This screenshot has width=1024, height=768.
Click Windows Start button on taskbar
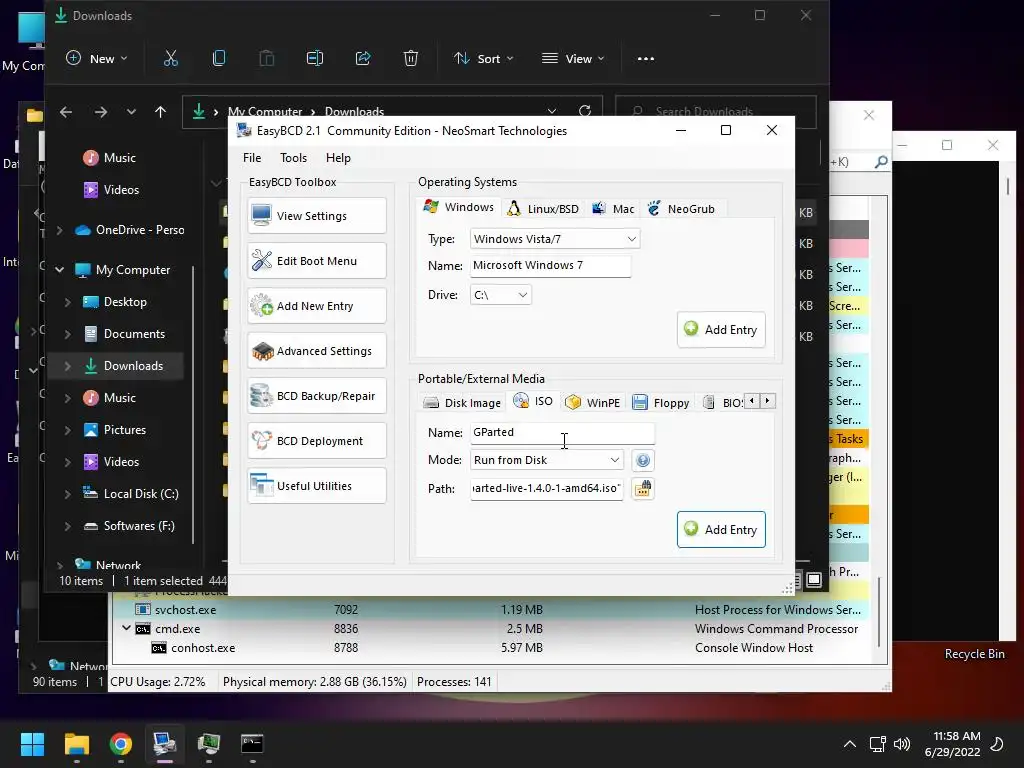32,744
